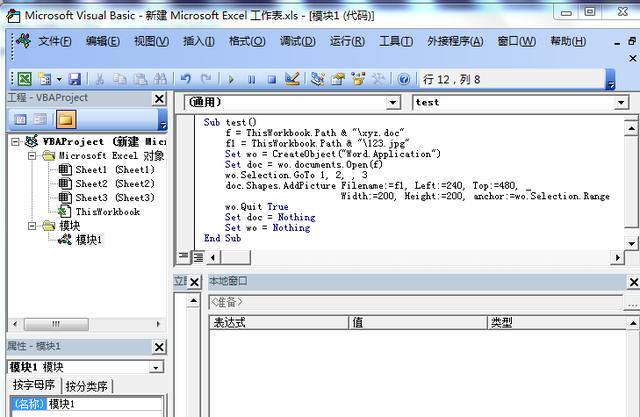This screenshot has width=640, height=417.
Task: Click the Full Module View button
Action: [198, 257]
